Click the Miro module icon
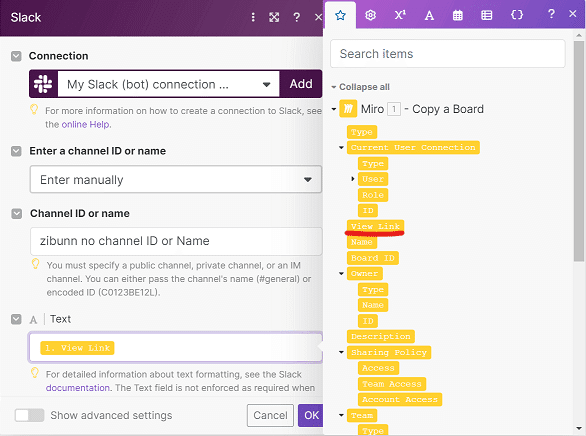The width and height of the screenshot is (586, 436). 348,109
